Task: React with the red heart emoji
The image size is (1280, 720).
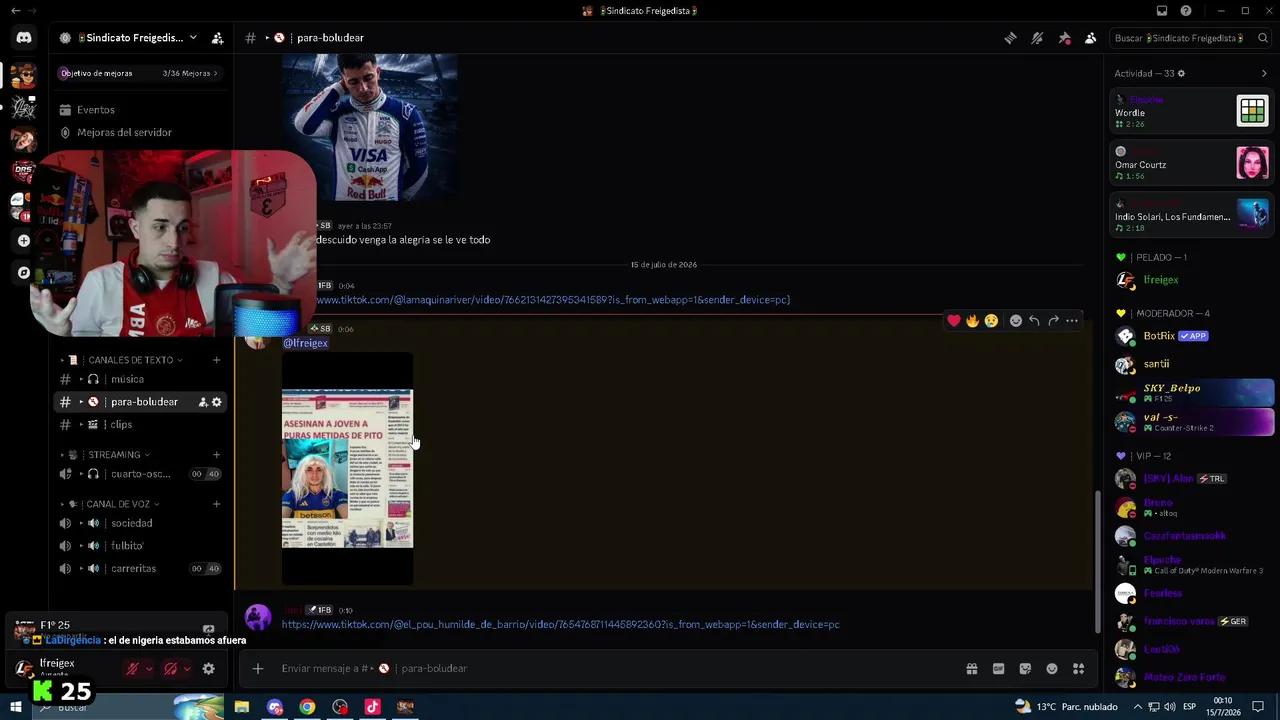Action: coord(954,320)
